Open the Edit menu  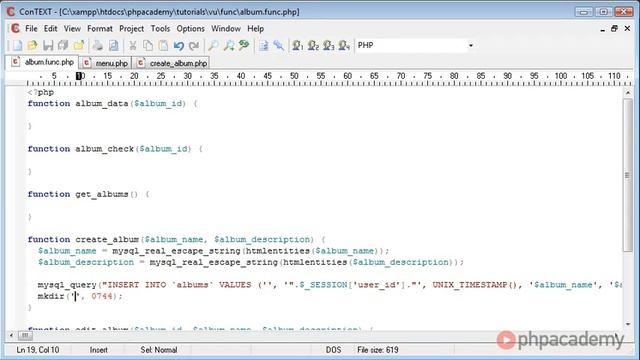(51, 29)
